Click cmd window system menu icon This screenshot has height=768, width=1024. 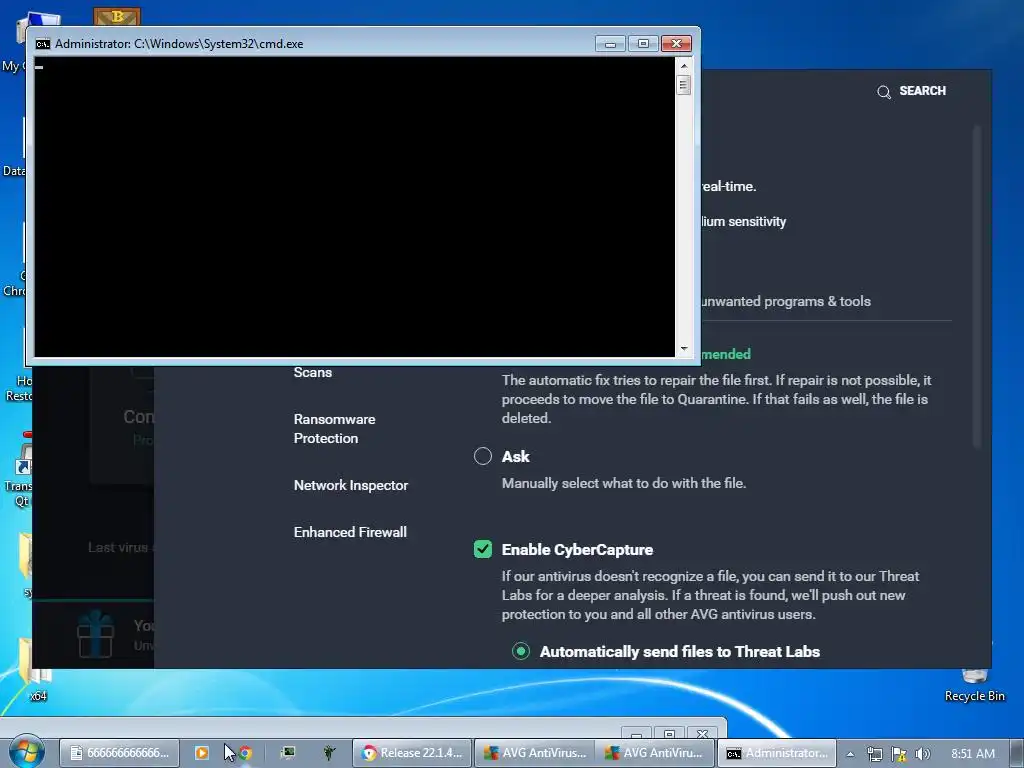(42, 44)
